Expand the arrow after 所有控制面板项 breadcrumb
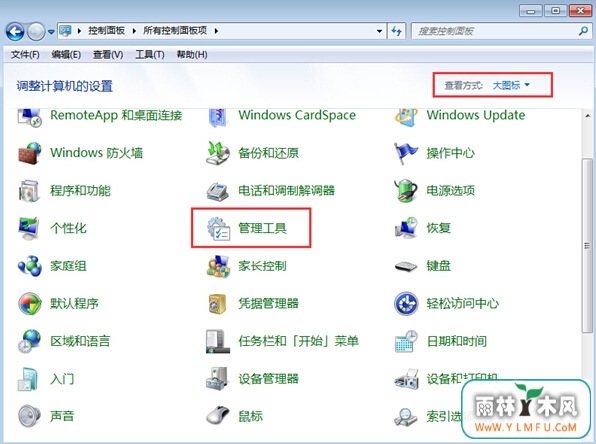 pos(216,31)
